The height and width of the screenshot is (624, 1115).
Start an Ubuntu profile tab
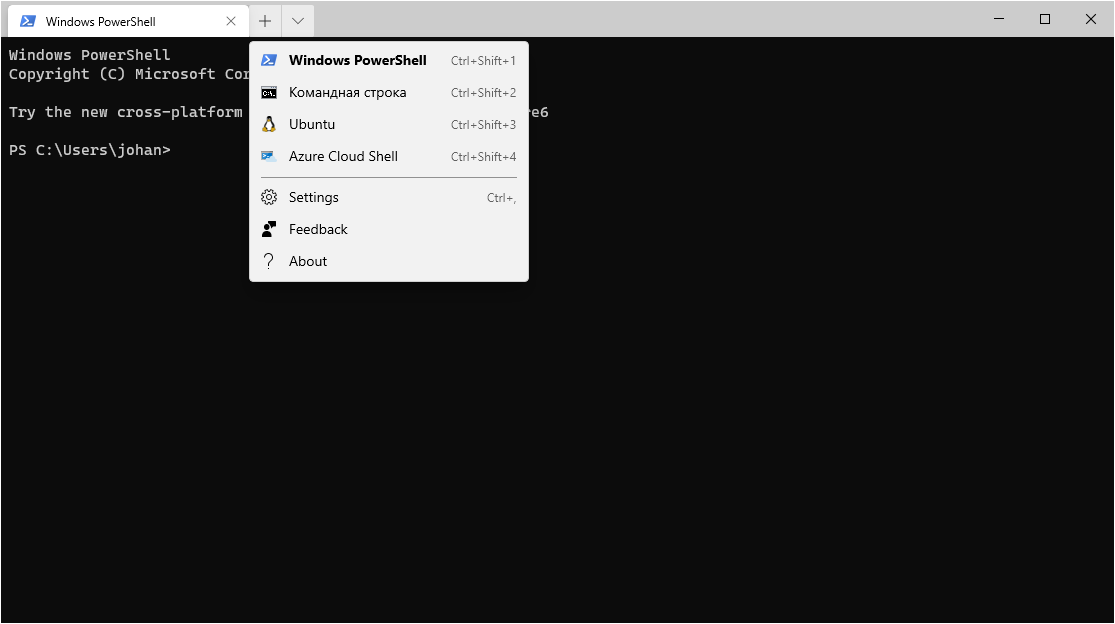pos(389,124)
